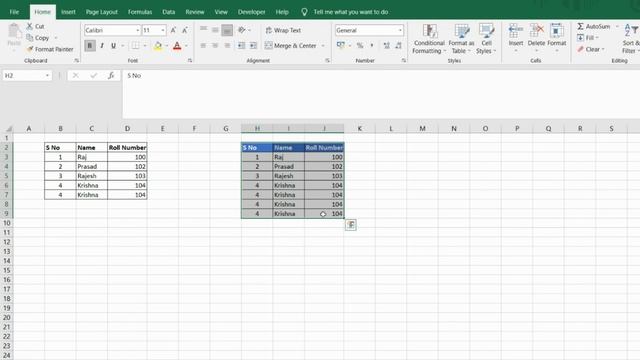Switch to the View tab
This screenshot has width=640, height=360.
point(221,12)
